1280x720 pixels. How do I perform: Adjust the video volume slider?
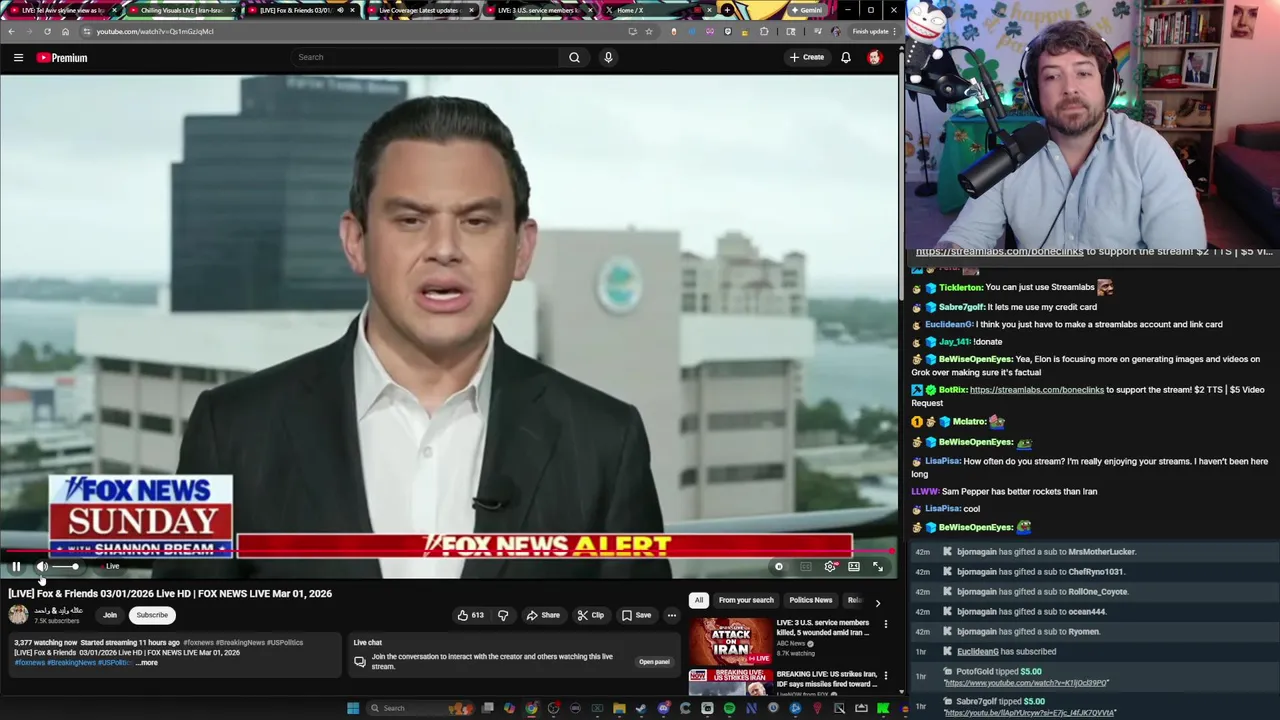65,567
